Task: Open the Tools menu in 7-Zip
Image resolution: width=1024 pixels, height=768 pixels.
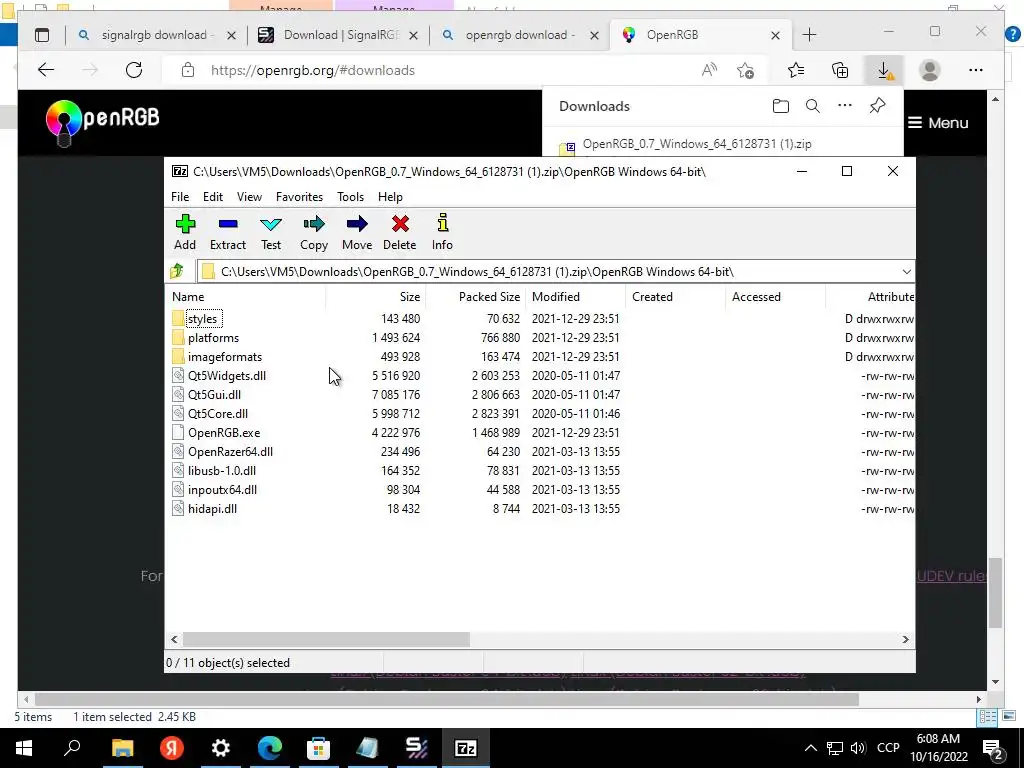Action: tap(350, 197)
